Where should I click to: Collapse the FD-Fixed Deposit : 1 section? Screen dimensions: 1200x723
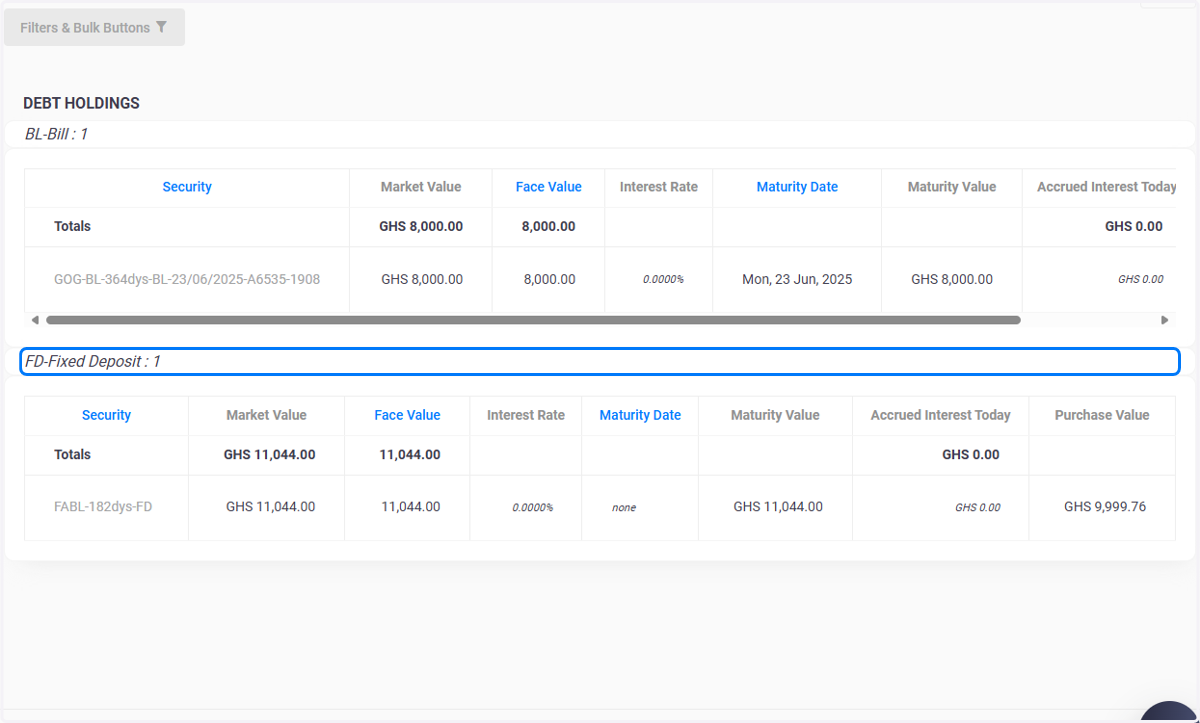[x=600, y=362]
